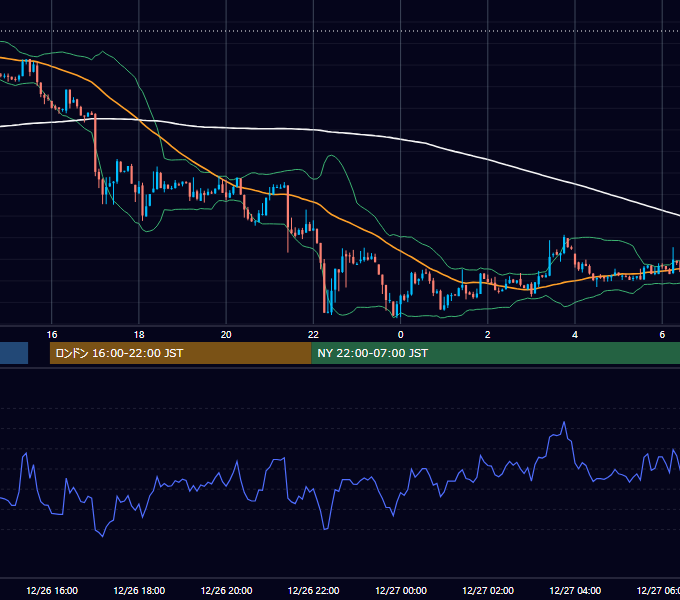Click the 12/27 04:00 date label
The image size is (680, 600).
[575, 590]
